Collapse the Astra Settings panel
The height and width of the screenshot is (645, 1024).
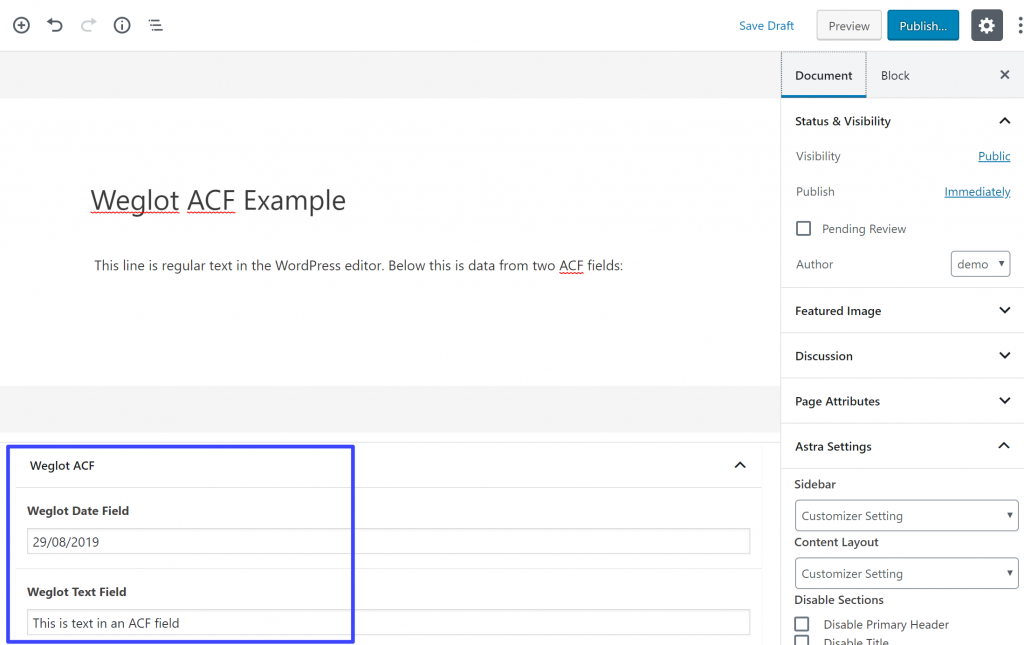tap(1004, 446)
